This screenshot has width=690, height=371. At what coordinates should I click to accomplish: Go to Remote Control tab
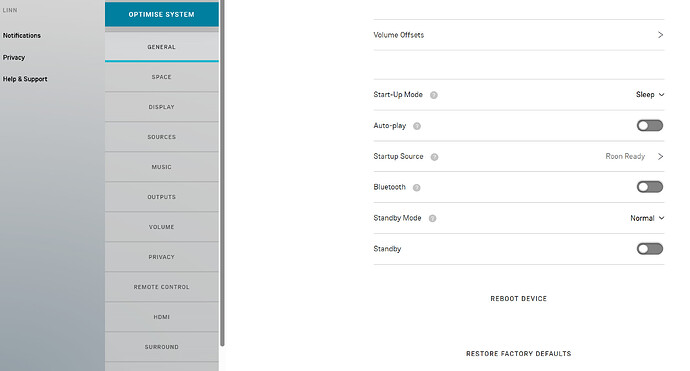161,287
